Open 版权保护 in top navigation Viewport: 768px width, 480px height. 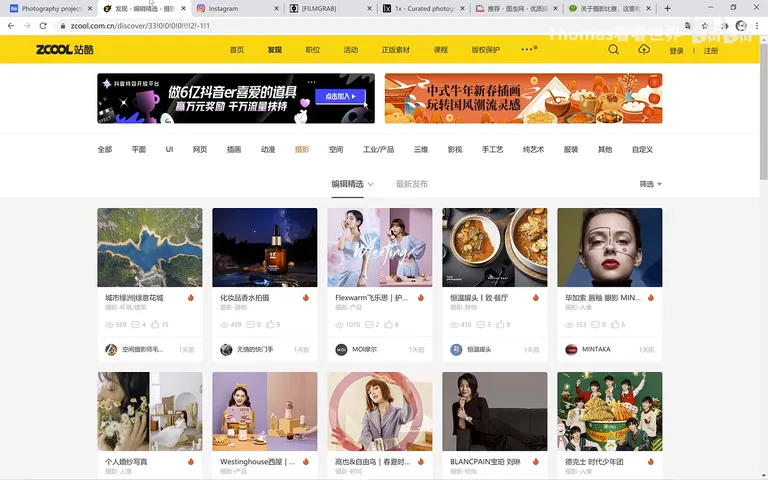pyautogui.click(x=485, y=49)
